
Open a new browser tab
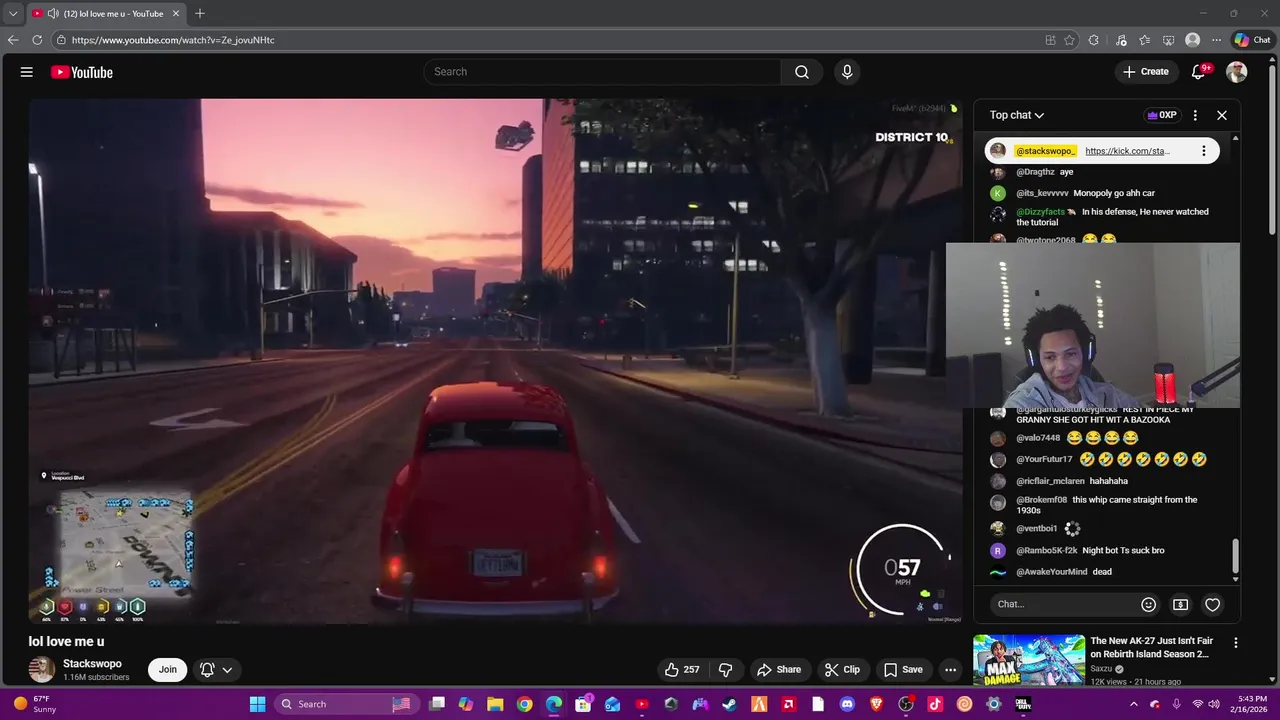(x=200, y=14)
